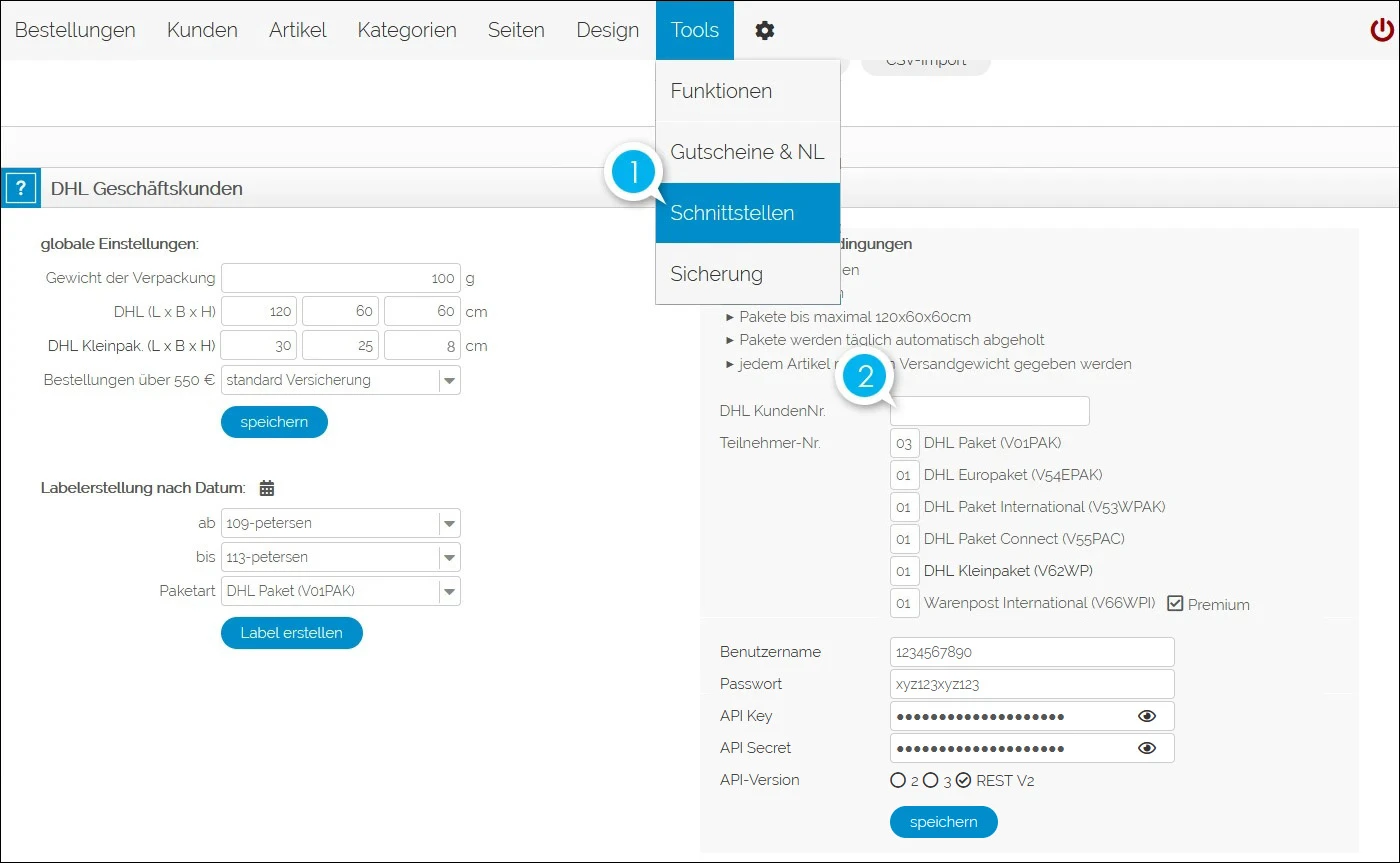Choose the REST V2 API version
The image size is (1400, 863).
pos(963,780)
